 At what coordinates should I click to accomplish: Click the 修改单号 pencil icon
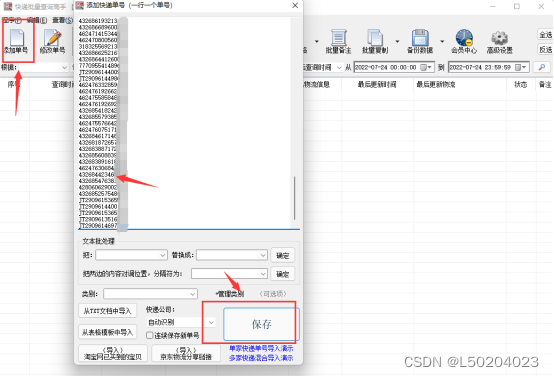point(52,38)
